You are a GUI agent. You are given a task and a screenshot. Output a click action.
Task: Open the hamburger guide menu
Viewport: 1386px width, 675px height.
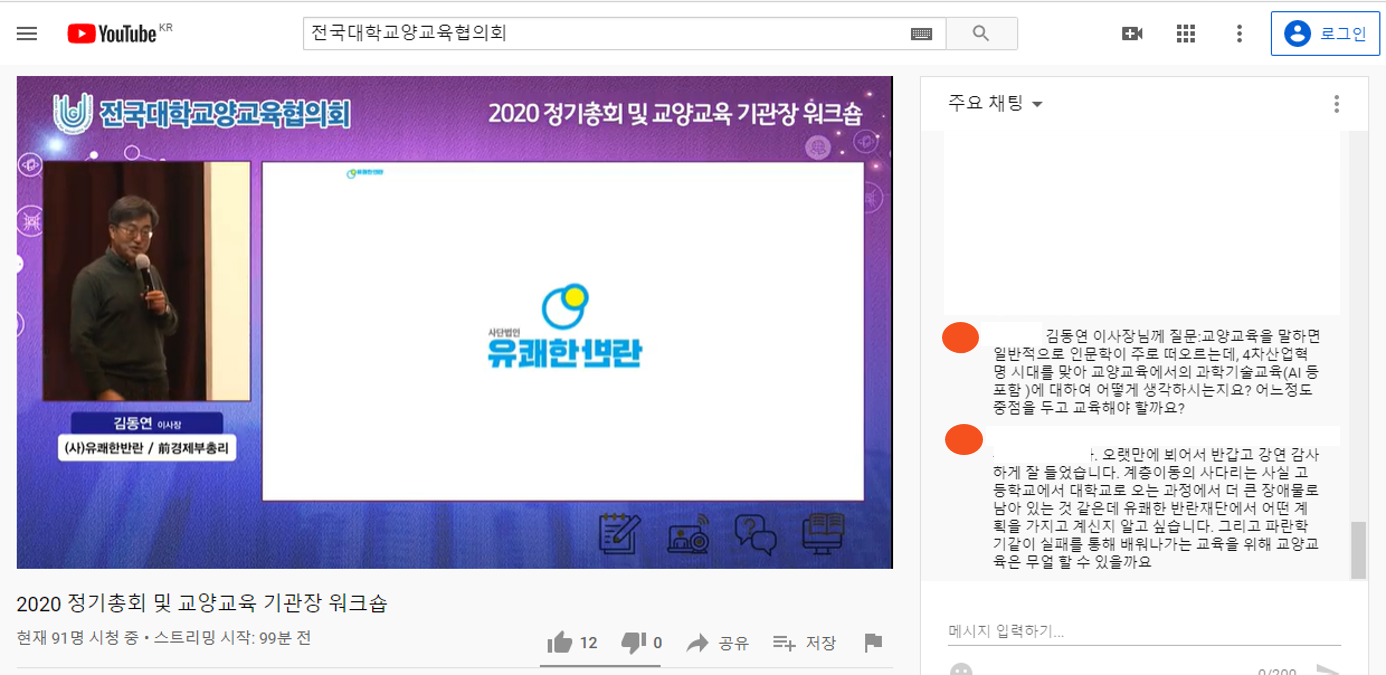pyautogui.click(x=27, y=33)
